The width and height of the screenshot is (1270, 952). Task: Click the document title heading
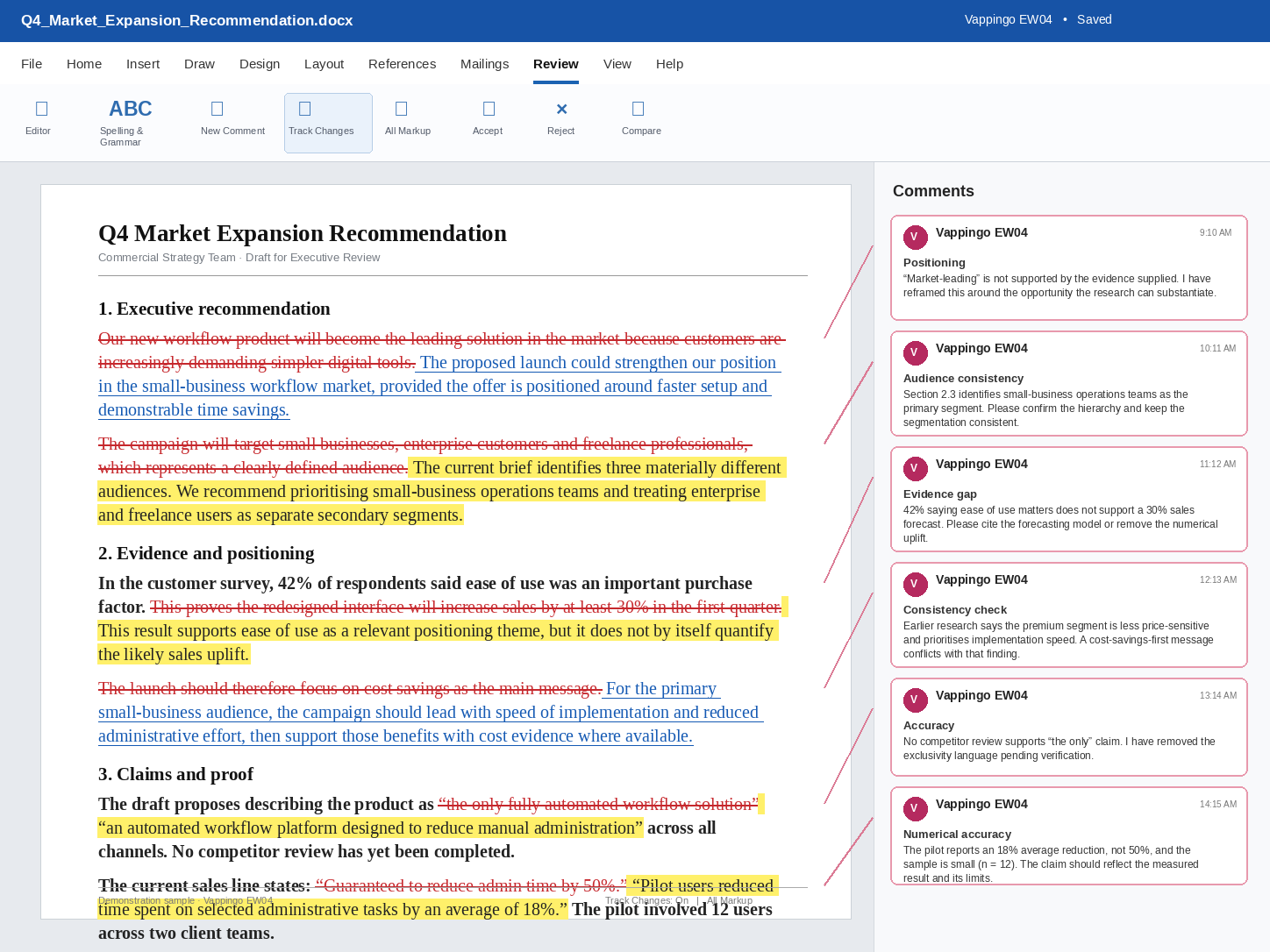click(x=303, y=233)
